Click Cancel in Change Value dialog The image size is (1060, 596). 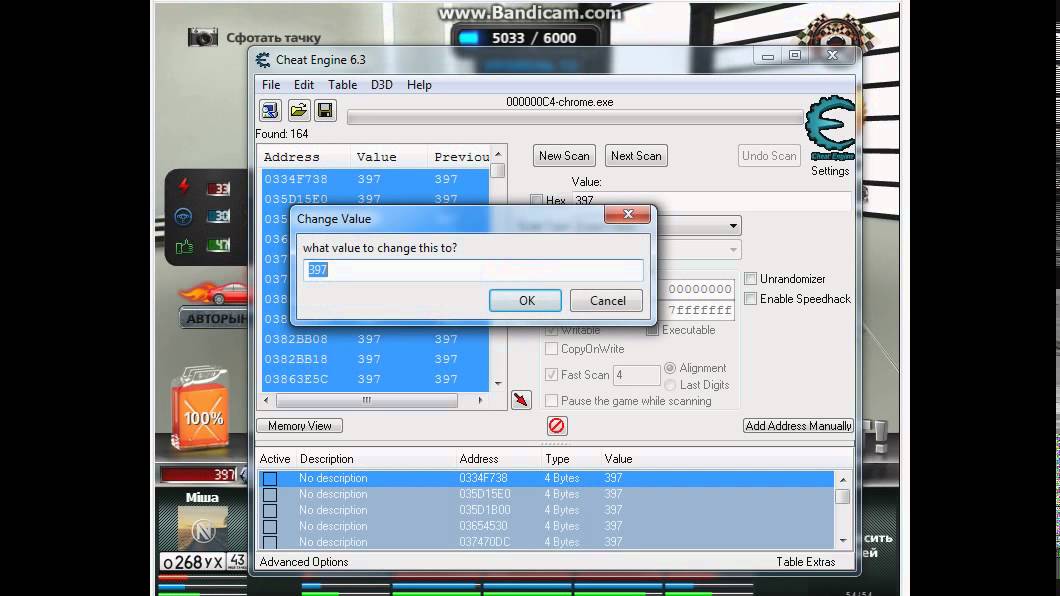click(606, 301)
